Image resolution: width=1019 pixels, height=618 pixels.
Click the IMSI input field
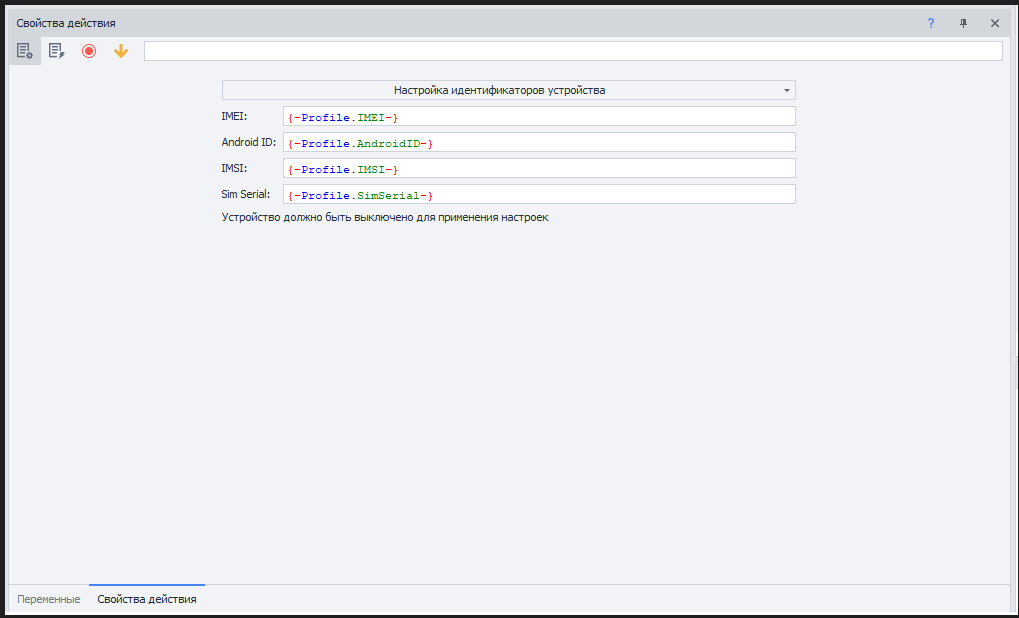(539, 168)
